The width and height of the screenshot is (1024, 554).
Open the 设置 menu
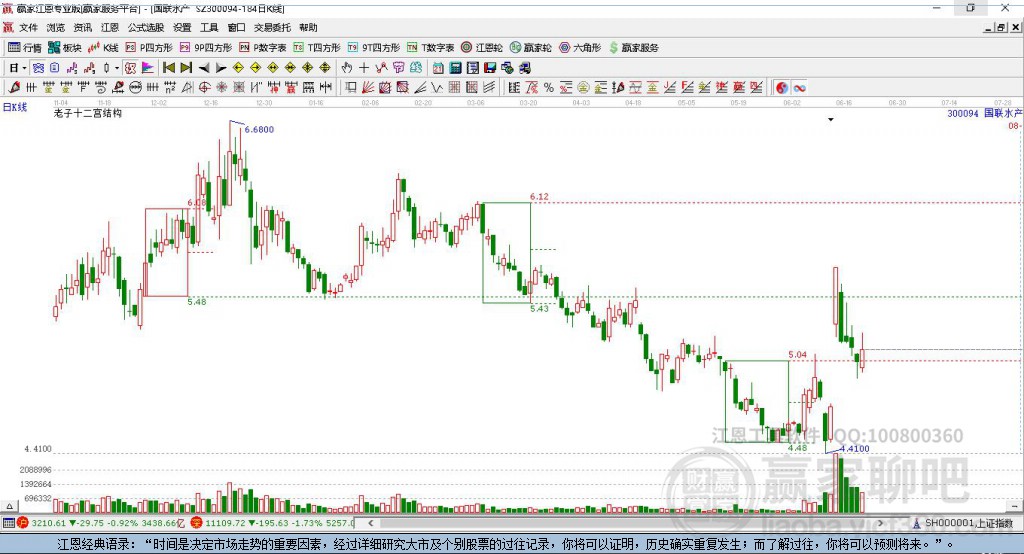pyautogui.click(x=182, y=27)
